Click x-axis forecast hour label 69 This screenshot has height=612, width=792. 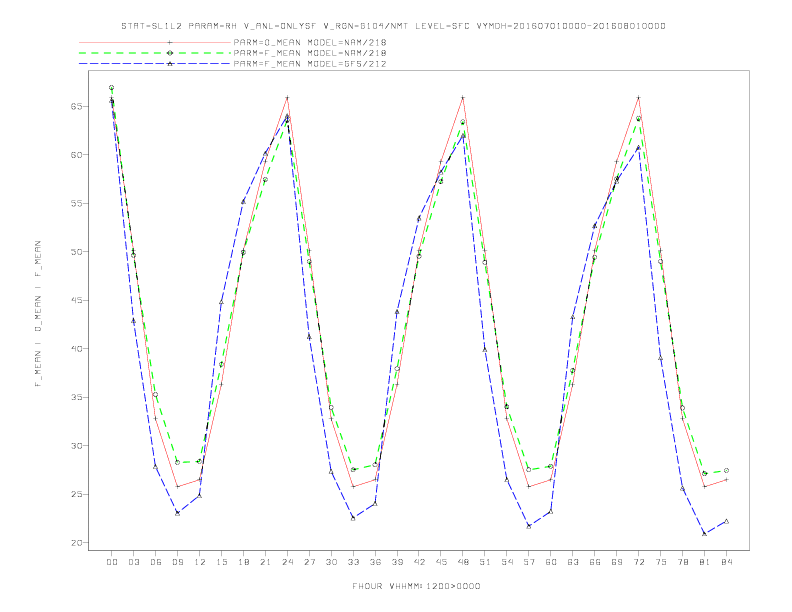(617, 562)
